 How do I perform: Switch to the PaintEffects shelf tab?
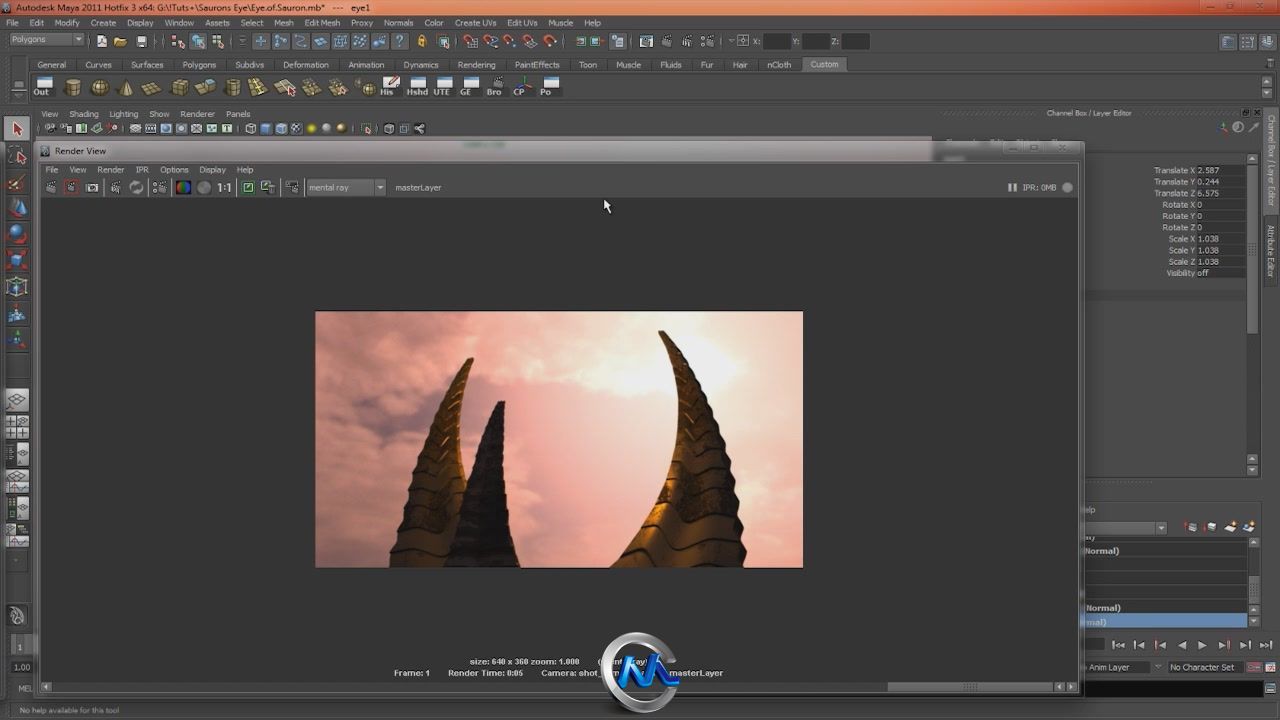(537, 64)
